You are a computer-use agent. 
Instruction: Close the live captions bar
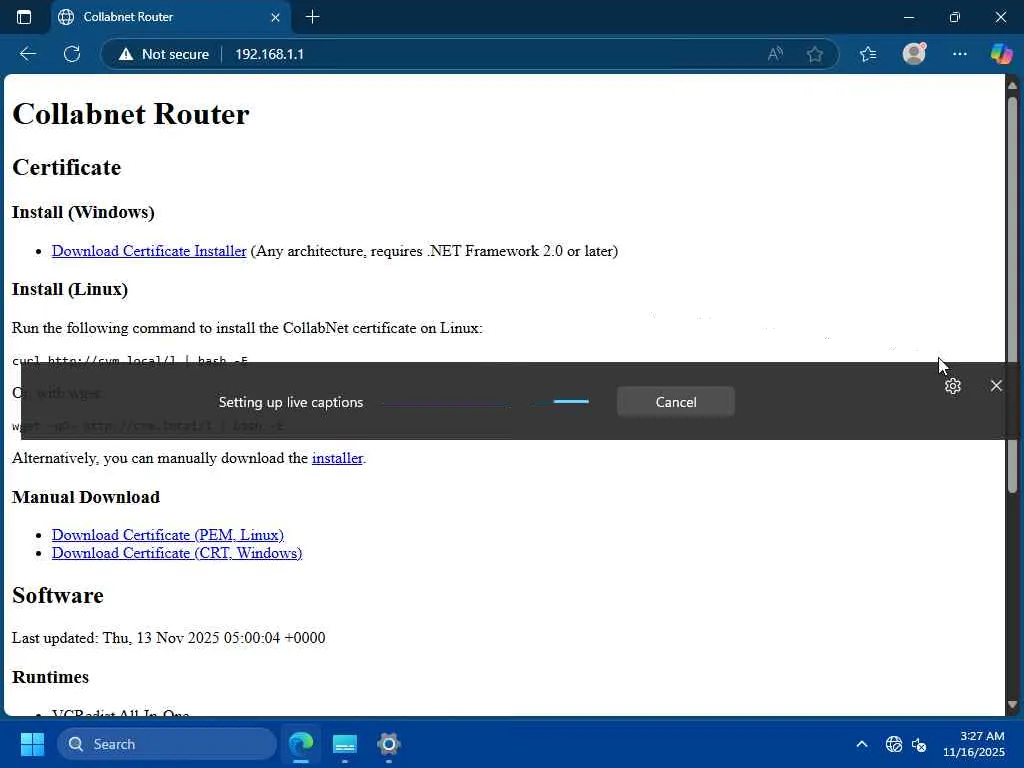pos(996,386)
